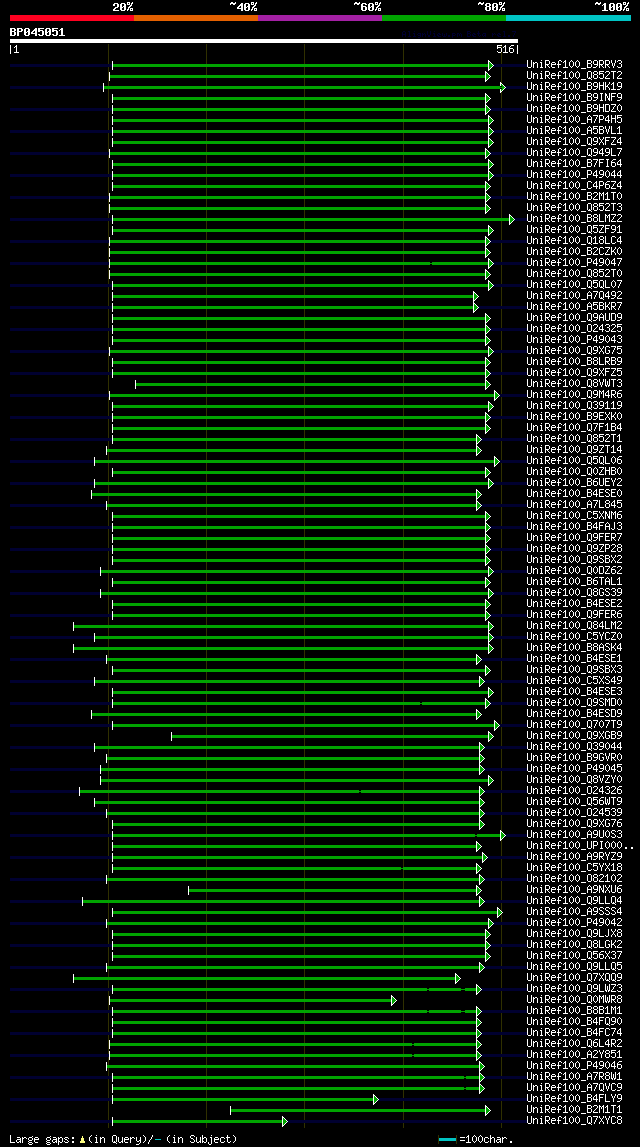The width and height of the screenshot is (640, 1147).
Task: Select hit label UniRef100_Q39119
Action: pos(574,405)
